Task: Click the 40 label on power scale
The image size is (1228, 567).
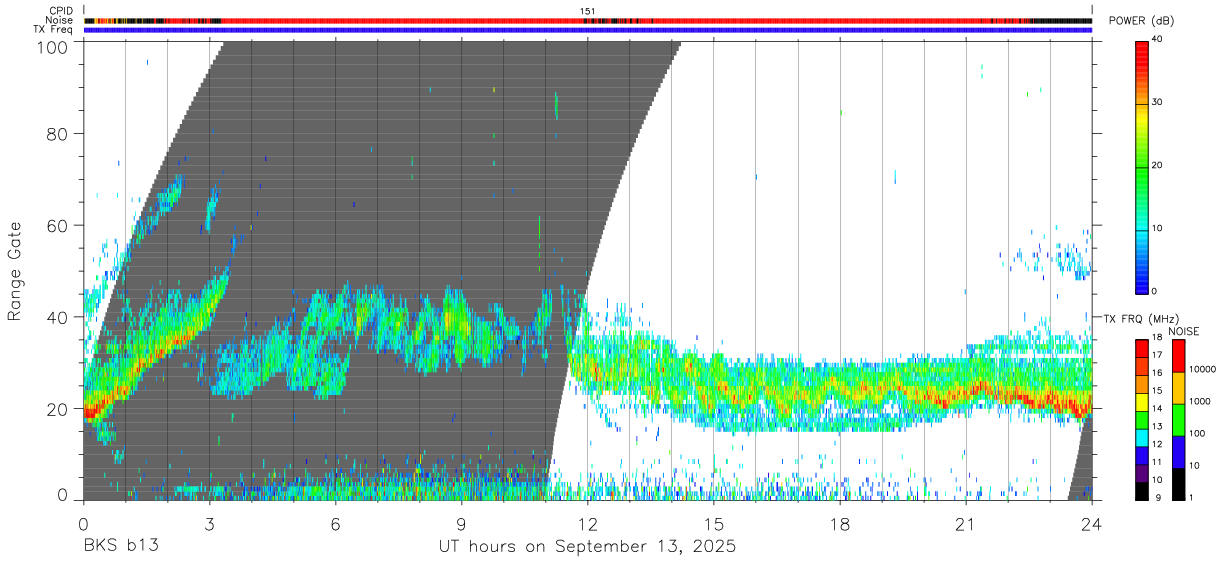Action: point(1158,40)
